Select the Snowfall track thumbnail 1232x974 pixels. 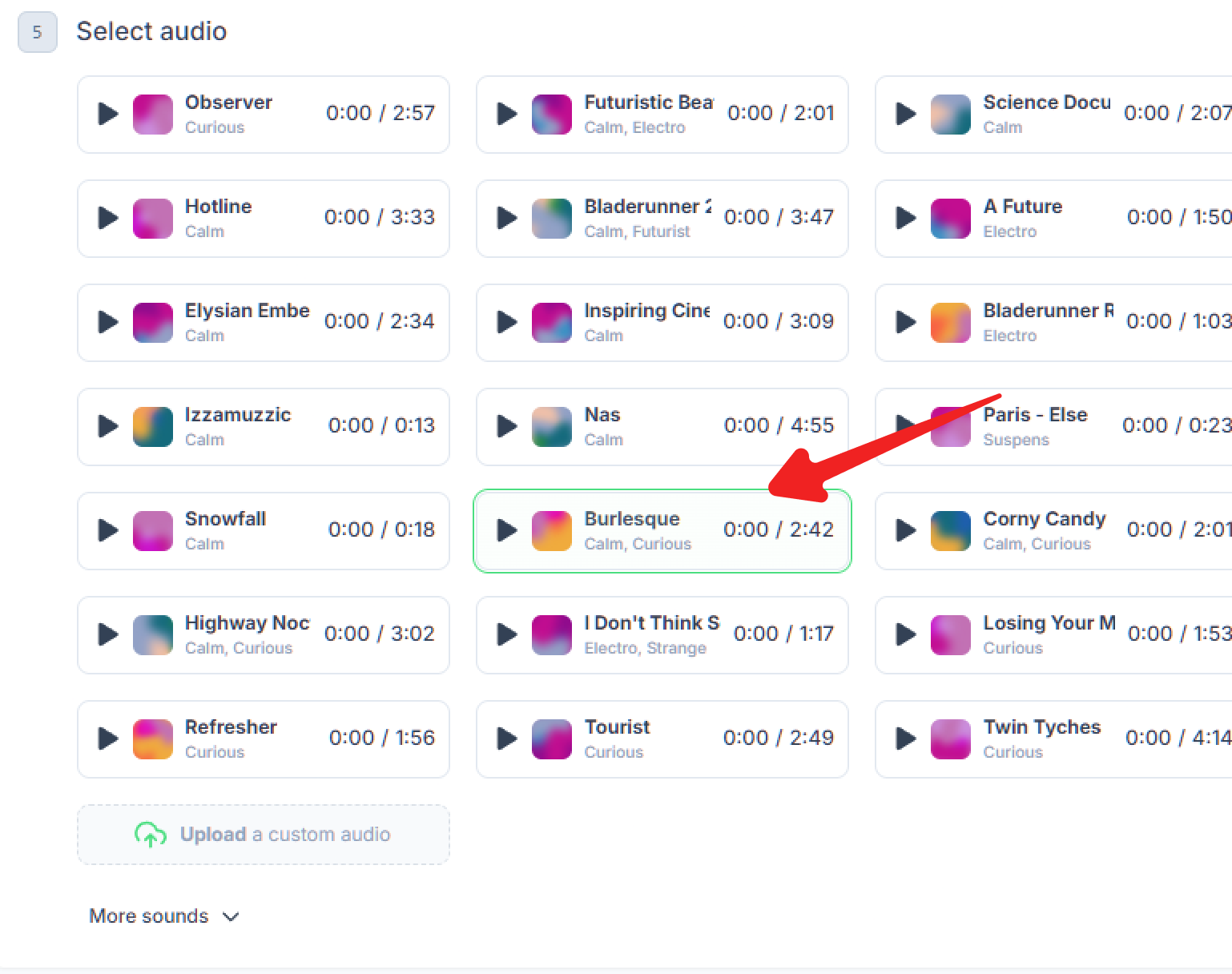point(152,531)
